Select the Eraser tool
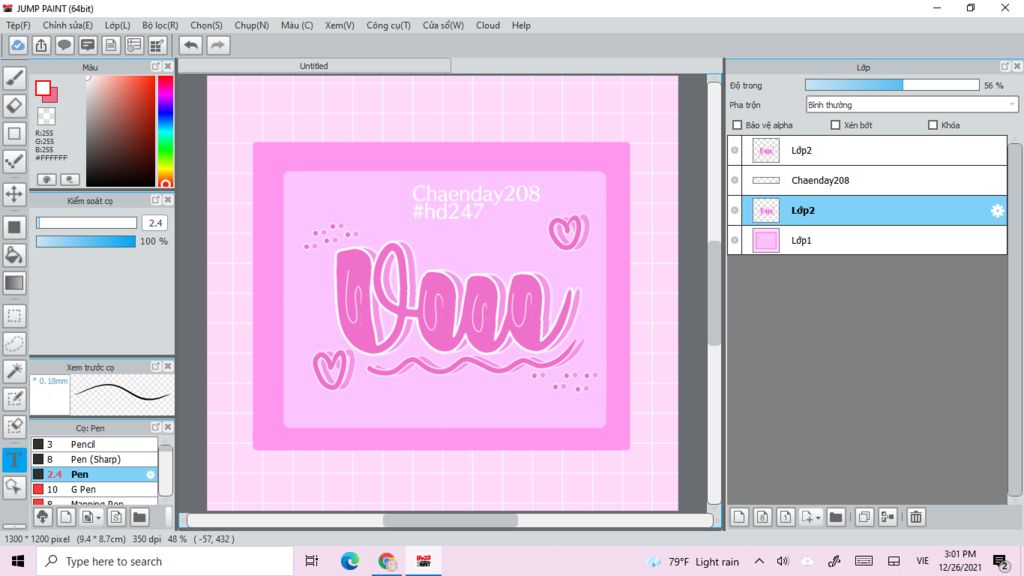Viewport: 1024px width, 576px height. (14, 106)
